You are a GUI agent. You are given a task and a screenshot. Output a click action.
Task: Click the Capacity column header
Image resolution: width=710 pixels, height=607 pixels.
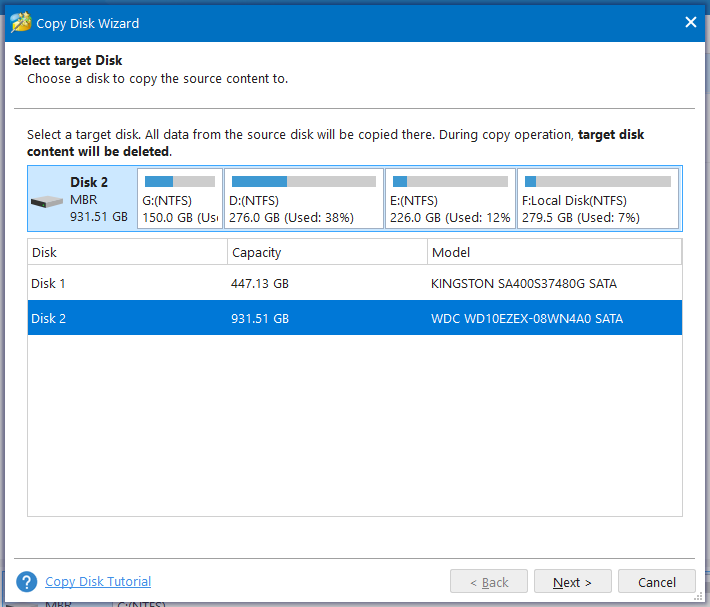tap(327, 252)
